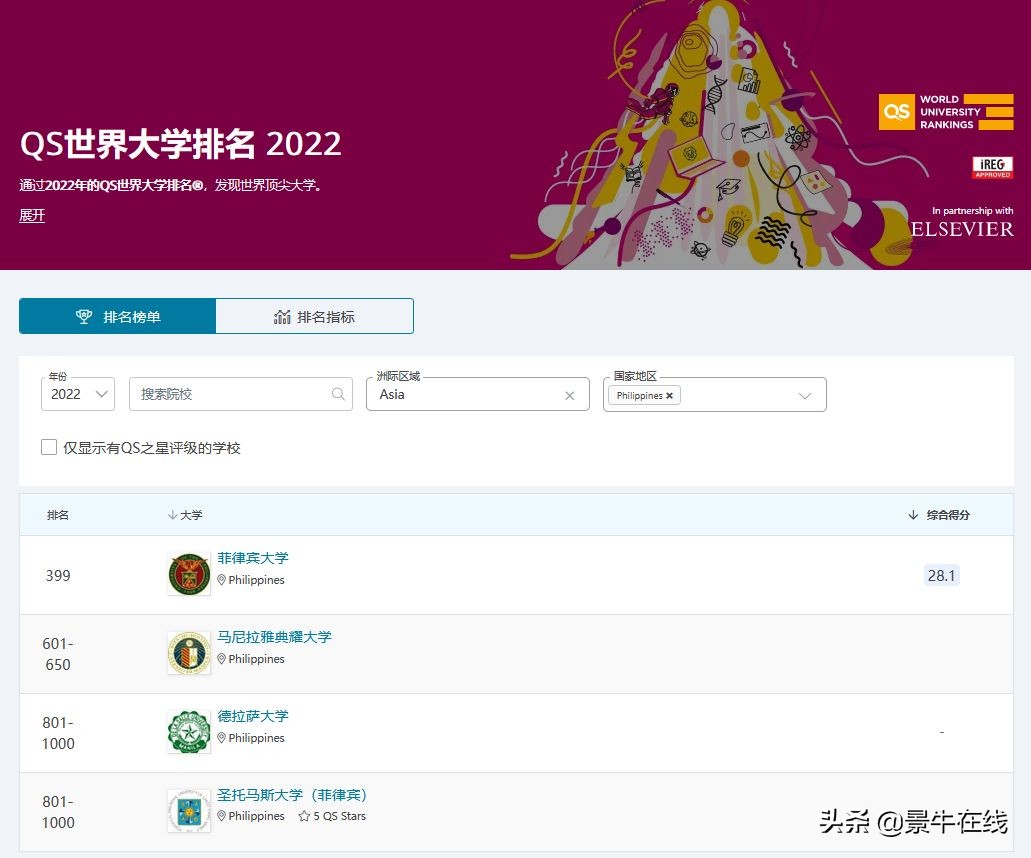The width and height of the screenshot is (1031, 858).
Task: Clear the Asia region selection with the X
Action: pos(569,395)
